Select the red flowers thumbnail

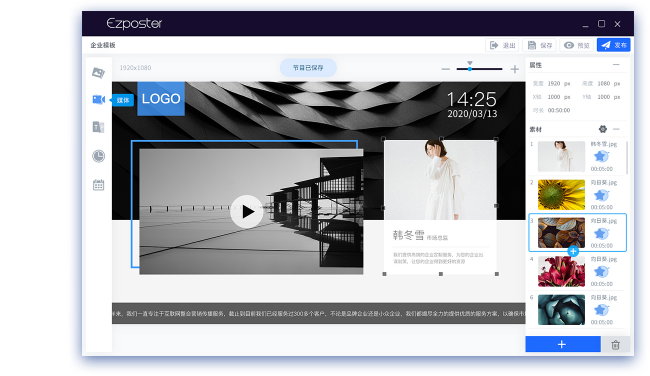pos(561,272)
